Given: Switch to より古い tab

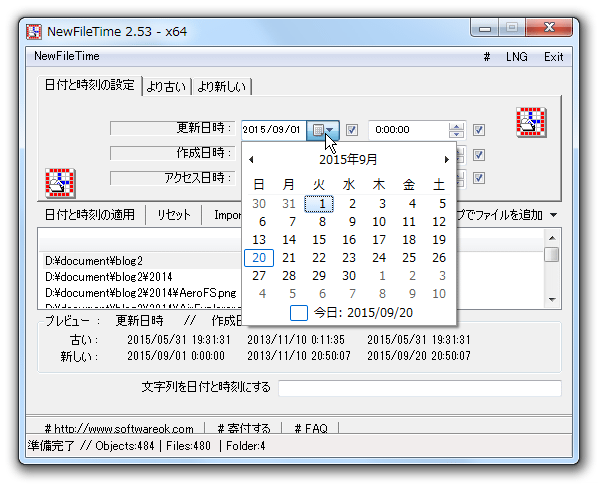Looking at the screenshot, I should (x=167, y=86).
